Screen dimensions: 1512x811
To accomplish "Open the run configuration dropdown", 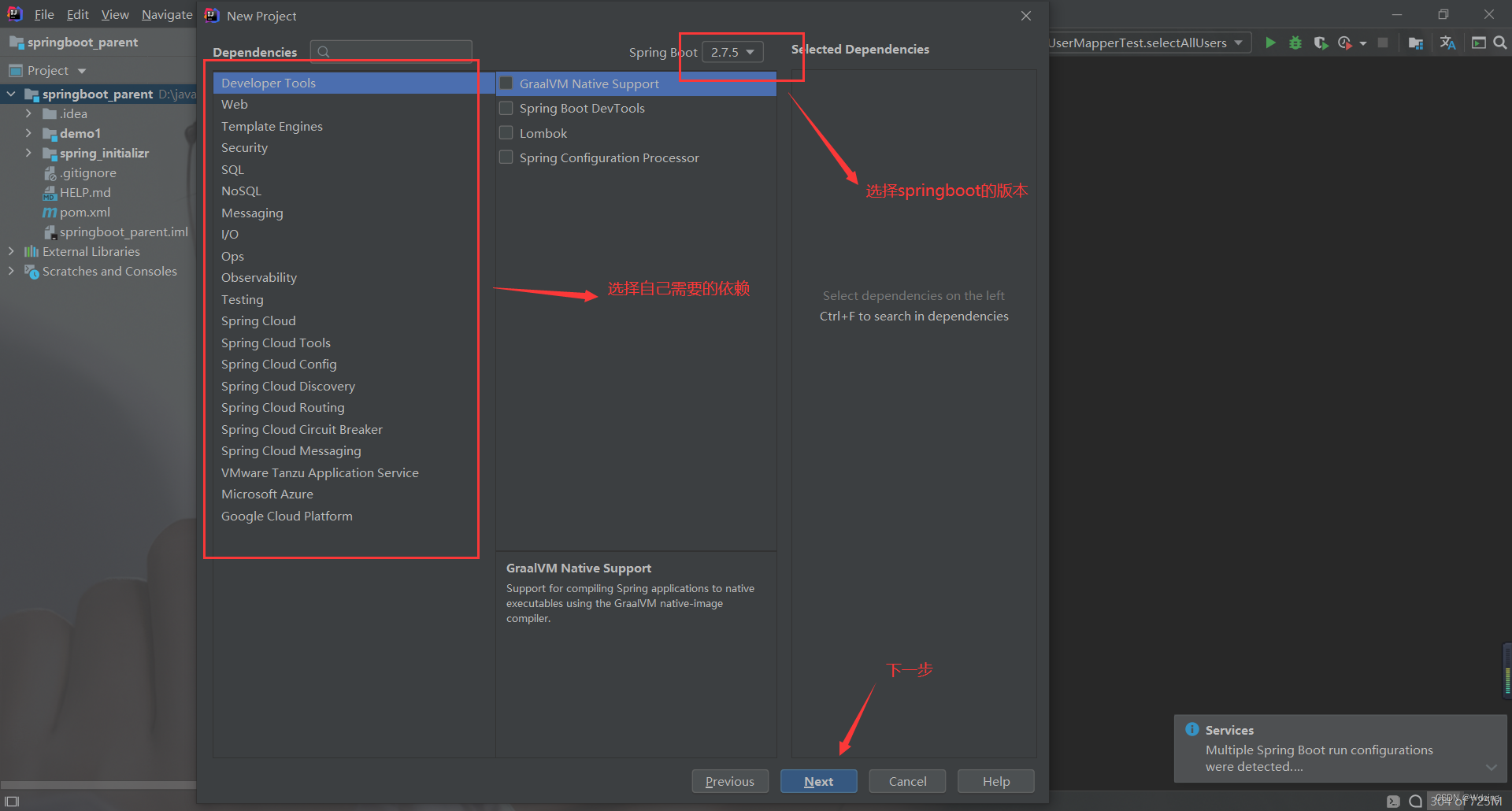I will [1239, 43].
